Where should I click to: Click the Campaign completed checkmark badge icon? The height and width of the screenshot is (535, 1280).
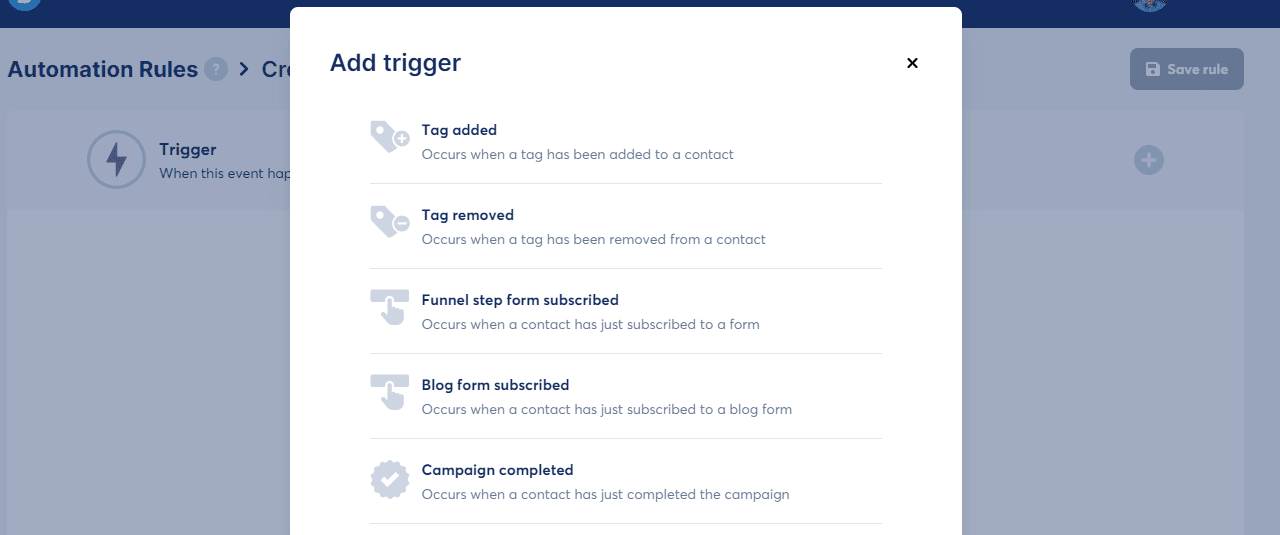[x=390, y=480]
